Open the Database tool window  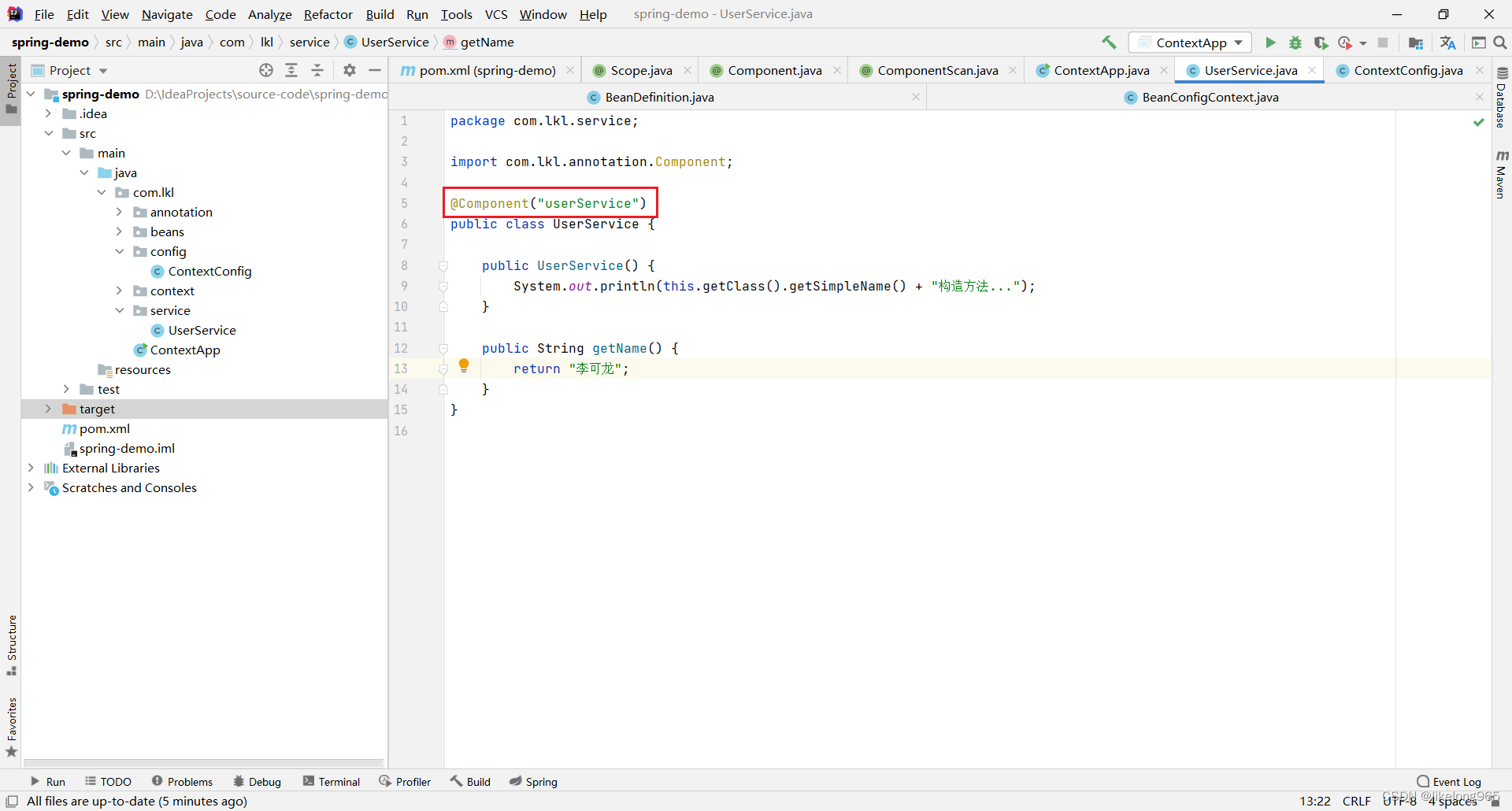pyautogui.click(x=1502, y=98)
